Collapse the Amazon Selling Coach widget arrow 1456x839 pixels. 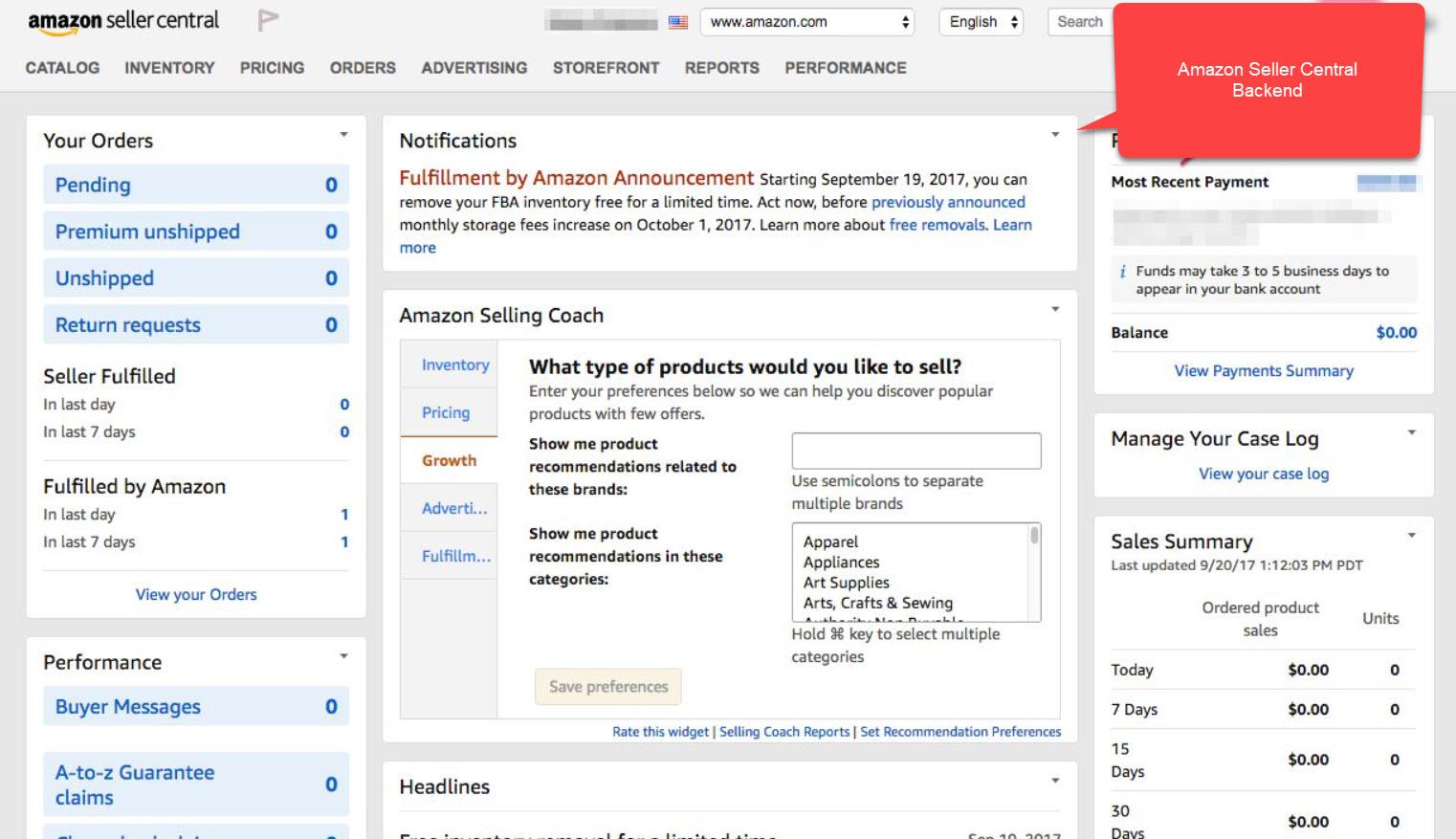(x=1055, y=309)
